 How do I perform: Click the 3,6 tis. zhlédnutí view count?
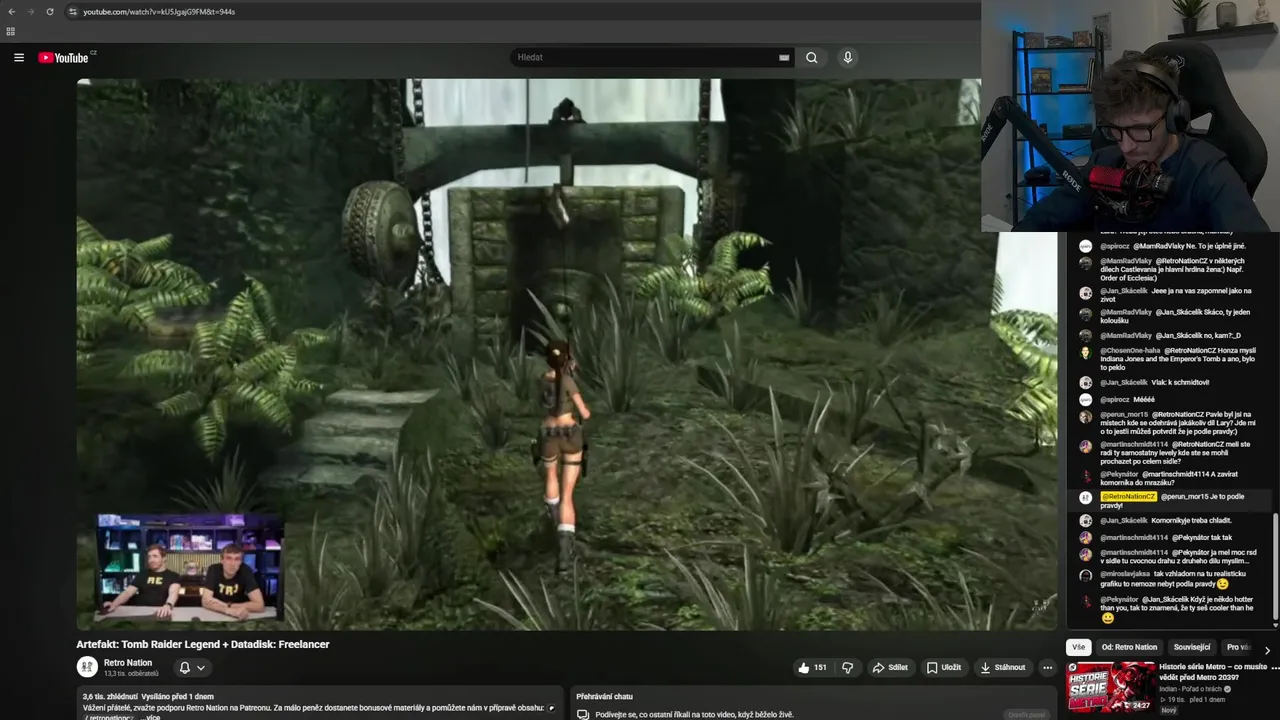pos(109,696)
